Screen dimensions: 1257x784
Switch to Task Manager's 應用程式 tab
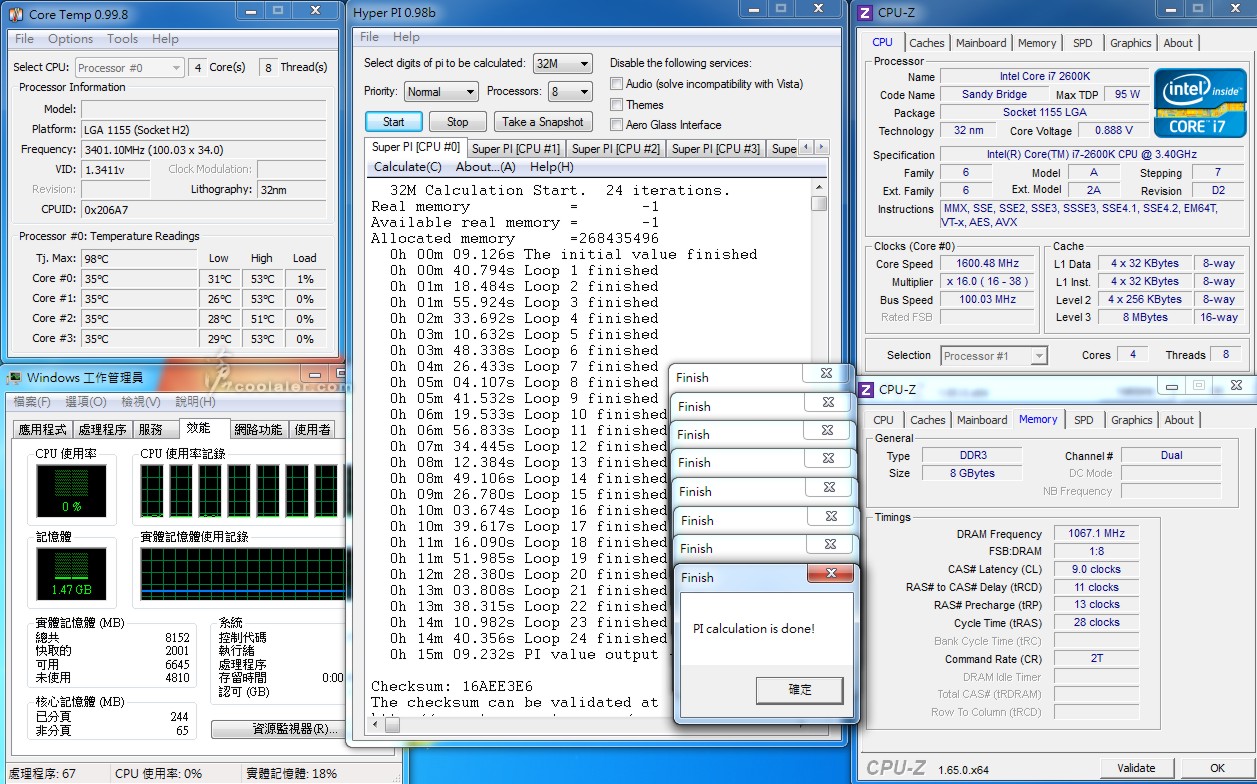43,430
